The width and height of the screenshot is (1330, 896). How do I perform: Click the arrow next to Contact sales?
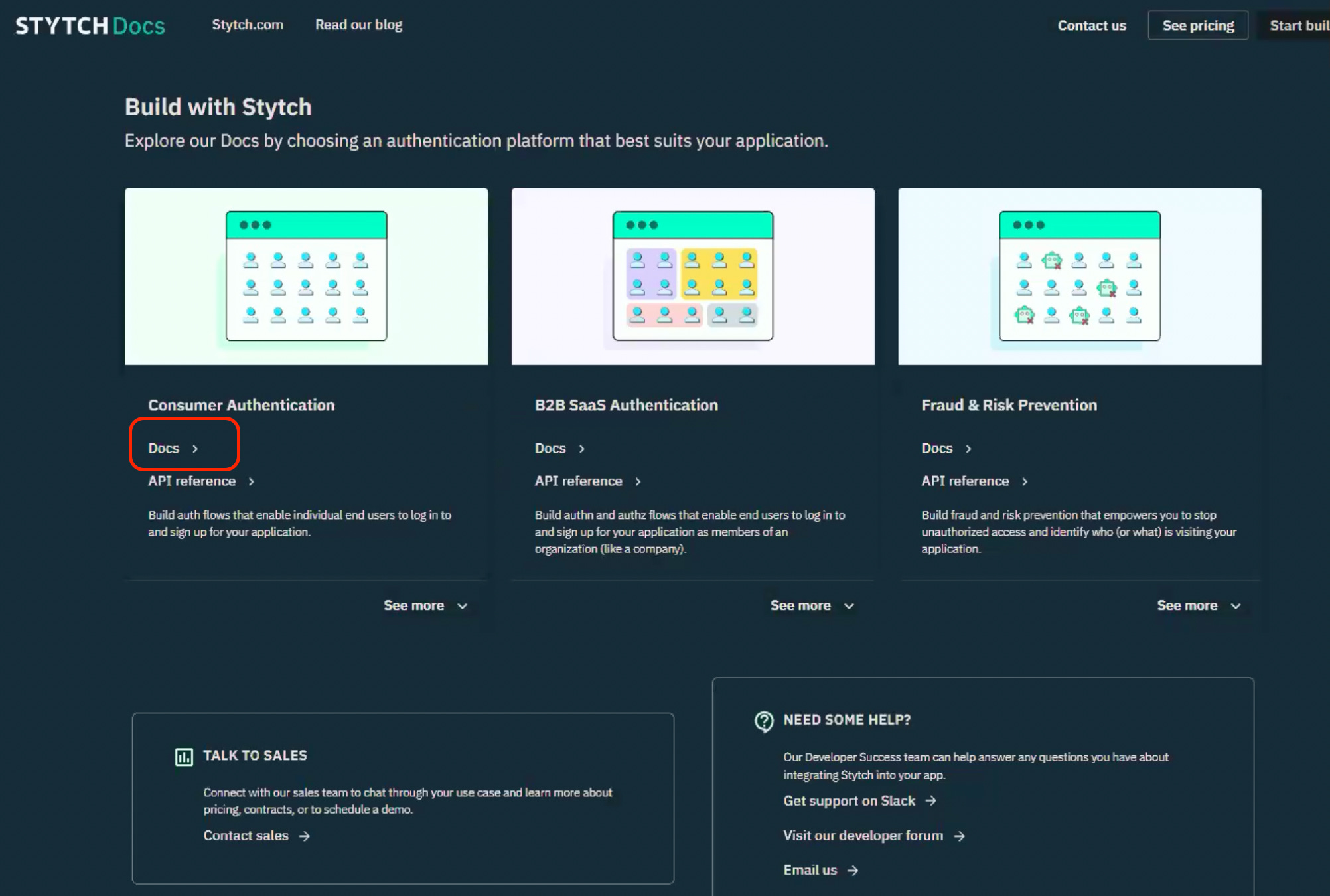click(x=305, y=836)
